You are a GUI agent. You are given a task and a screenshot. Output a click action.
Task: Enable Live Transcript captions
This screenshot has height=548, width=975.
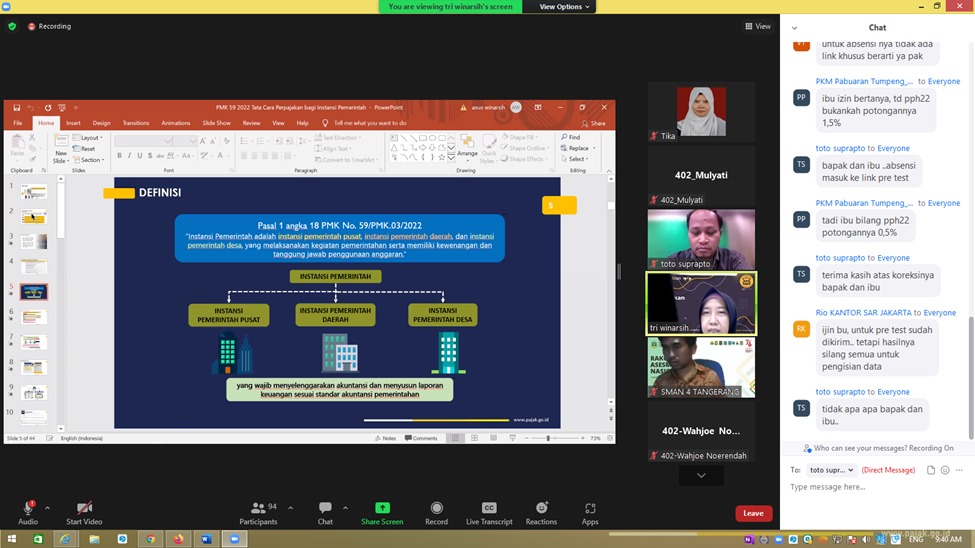tap(489, 508)
